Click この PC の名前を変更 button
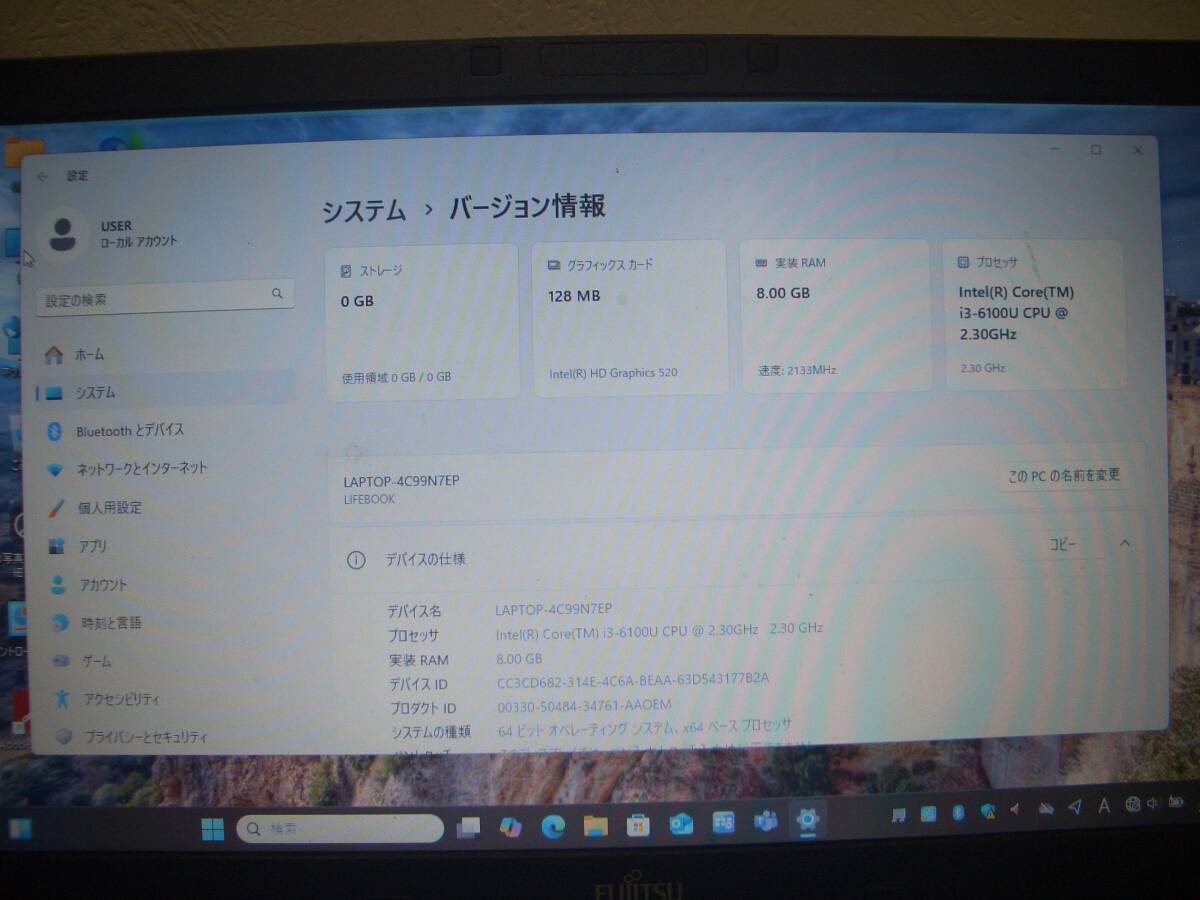This screenshot has height=900, width=1200. [x=1064, y=476]
